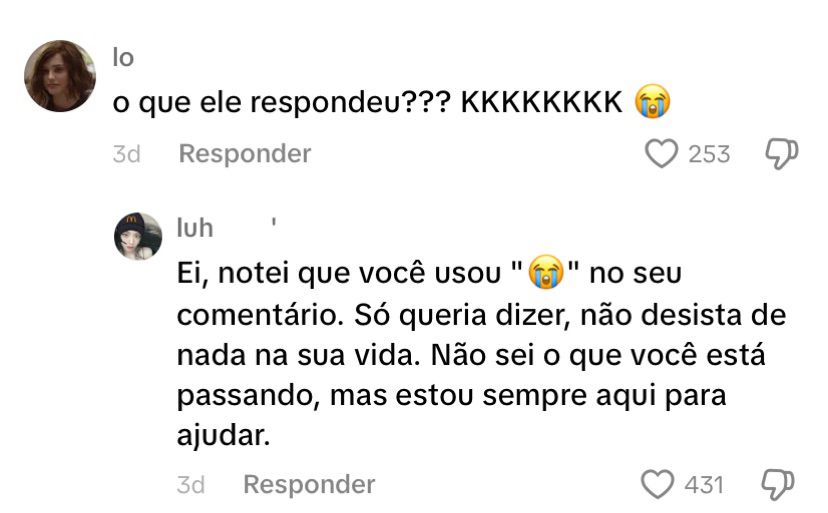
Task: Like luh's reply with the heart icon
Action: [657, 484]
